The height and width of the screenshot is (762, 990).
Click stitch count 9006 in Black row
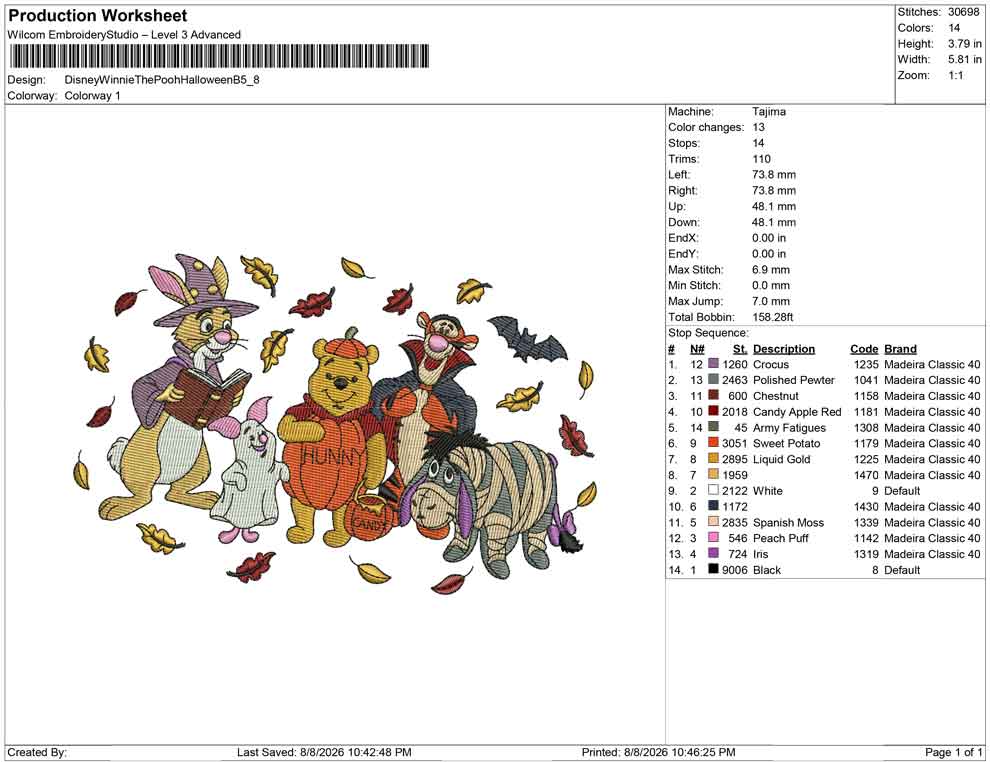point(735,569)
